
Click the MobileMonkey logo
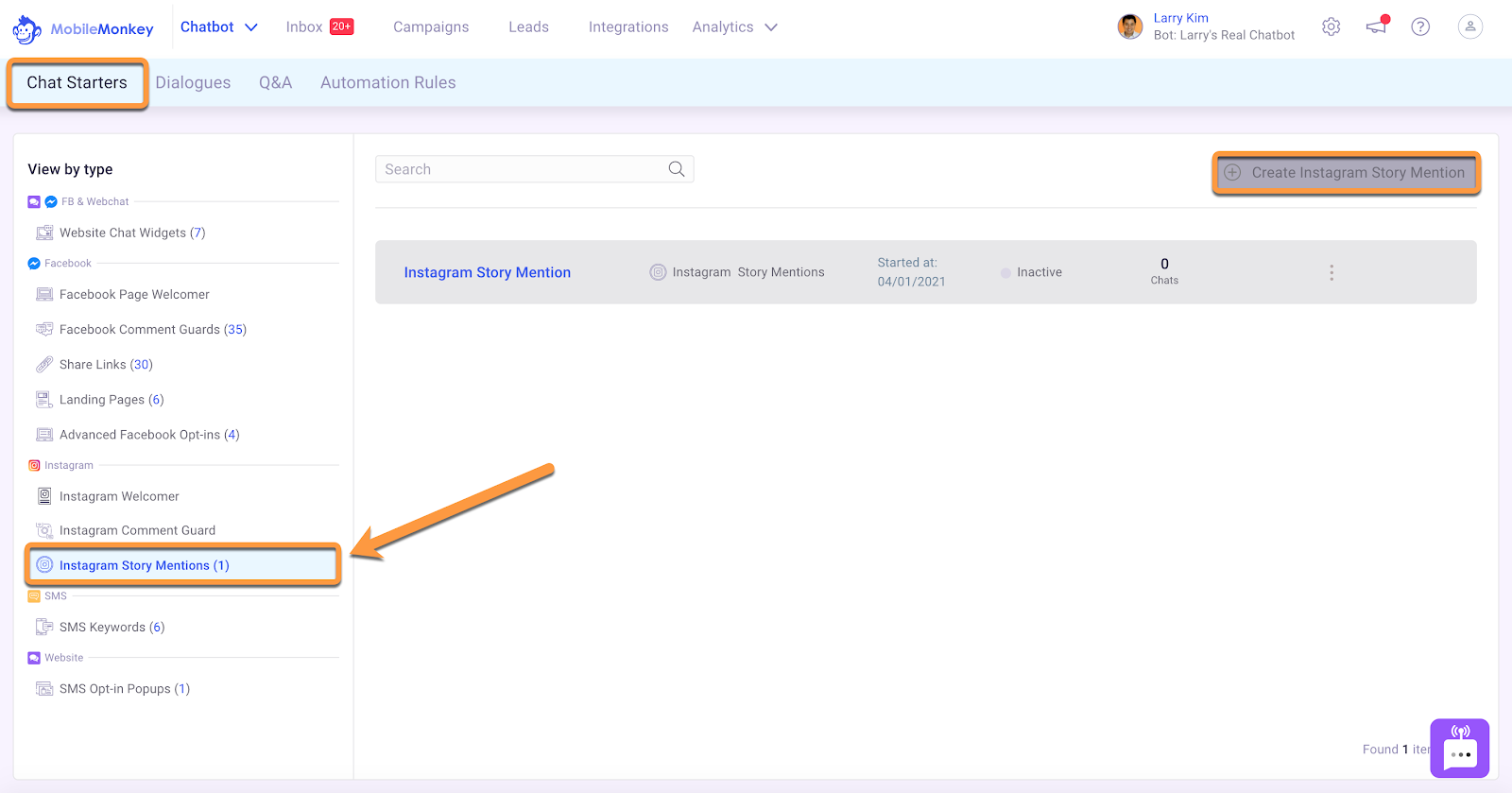point(83,29)
